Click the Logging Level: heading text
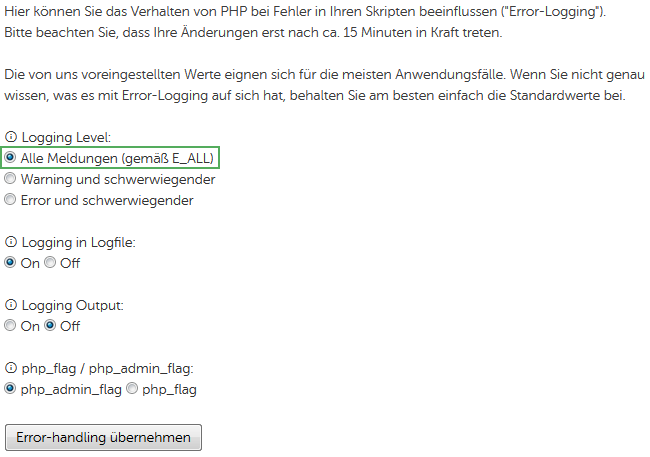 tap(66, 137)
